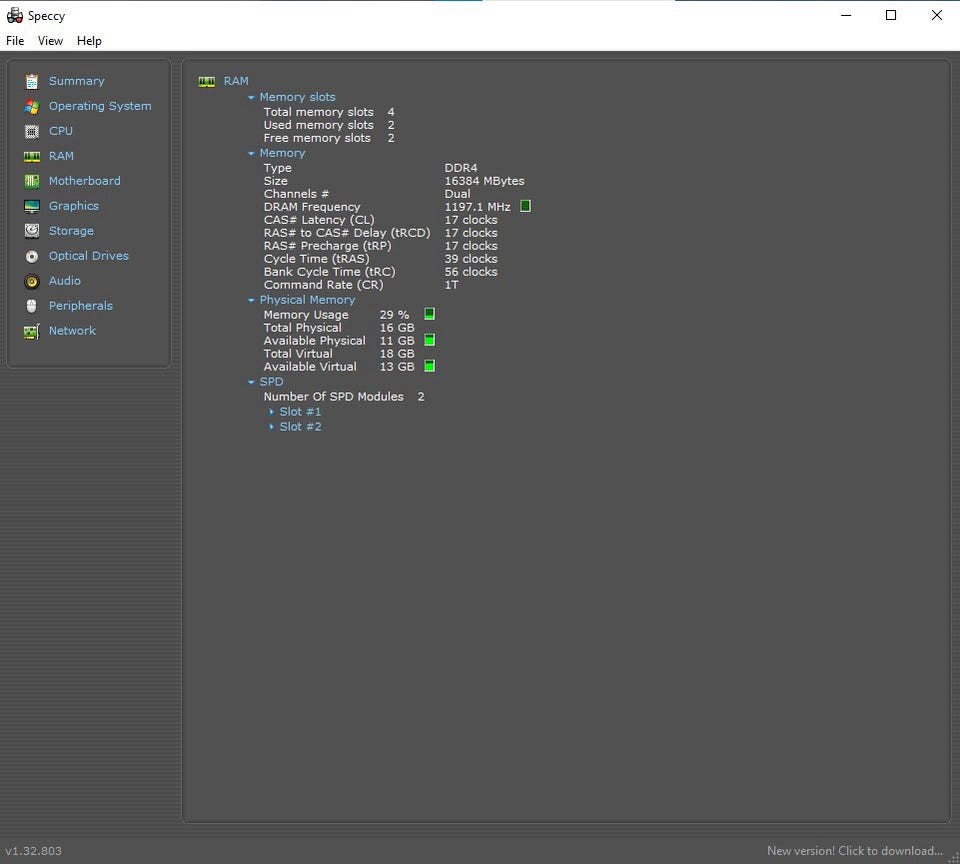Click the Memory Usage green indicator box
Screen dimensions: 960x864
click(x=429, y=314)
